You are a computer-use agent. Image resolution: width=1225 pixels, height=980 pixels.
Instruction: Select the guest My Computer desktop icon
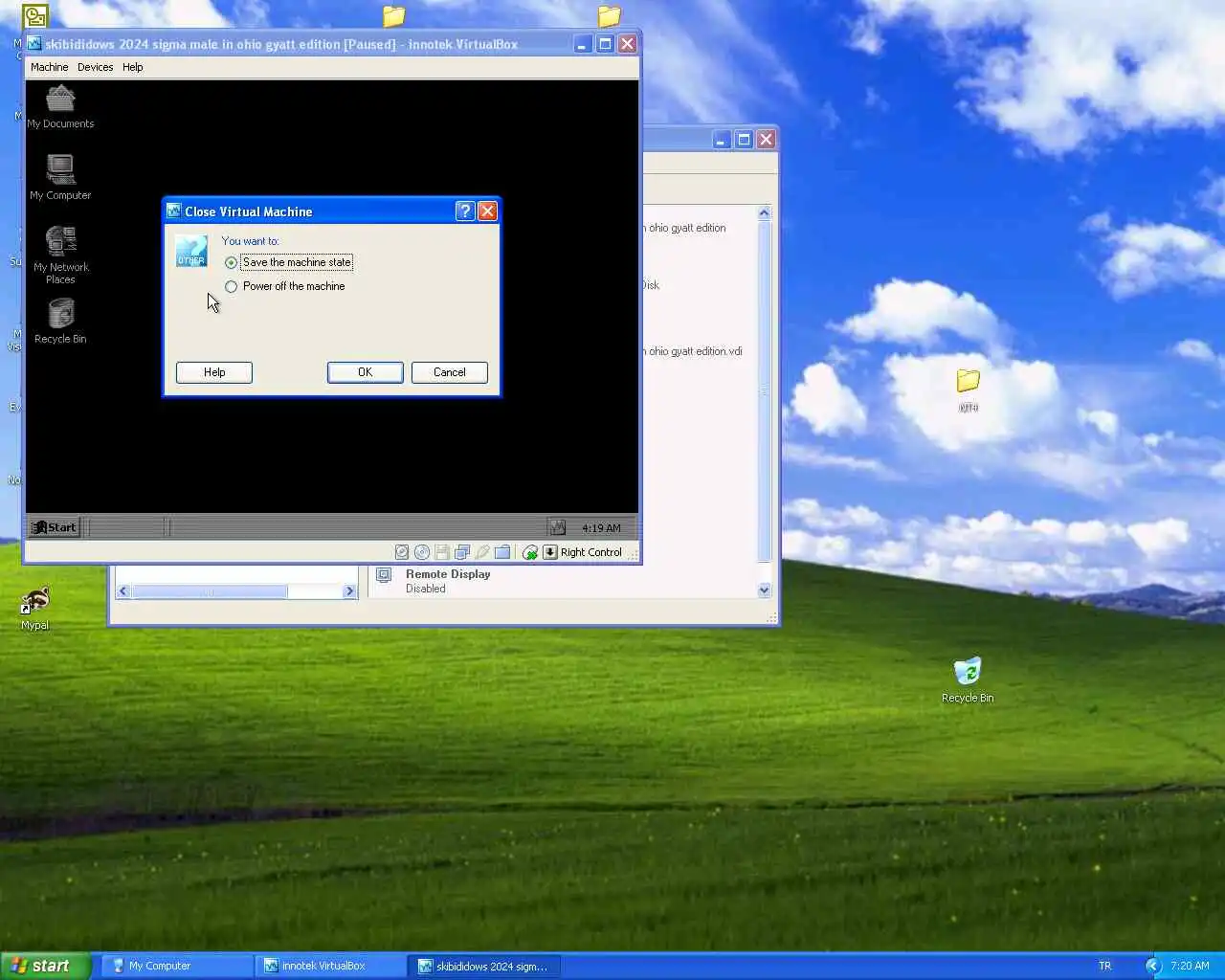coord(60,177)
